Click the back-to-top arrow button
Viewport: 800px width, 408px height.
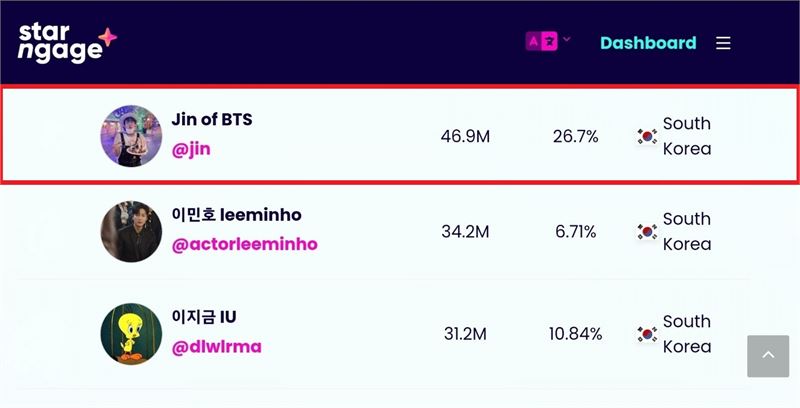point(768,356)
